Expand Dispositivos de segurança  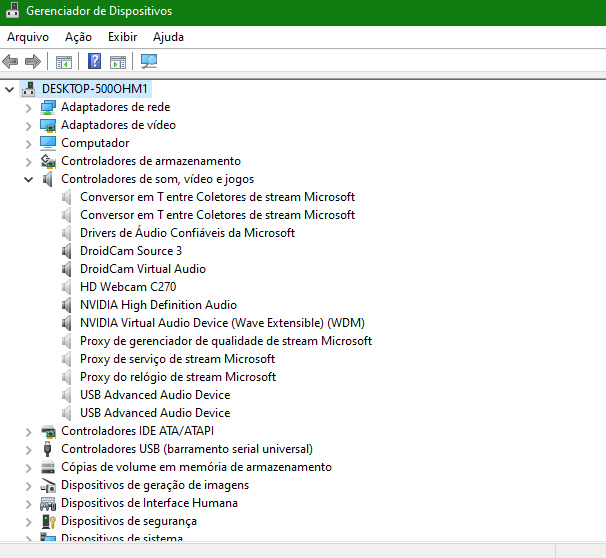(x=29, y=522)
